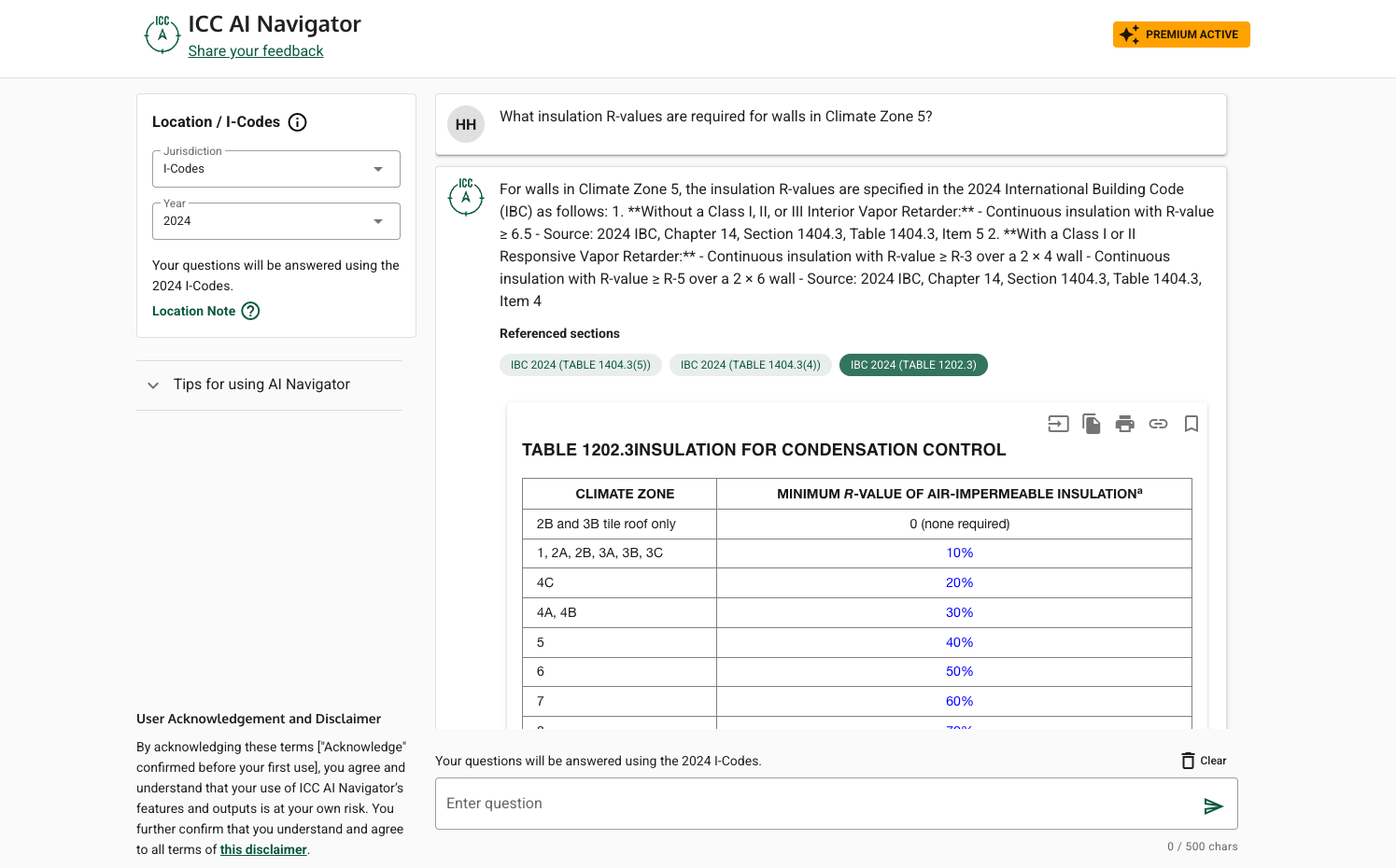The height and width of the screenshot is (868, 1396).
Task: Click the trash icon next to Clear
Action: [x=1188, y=761]
